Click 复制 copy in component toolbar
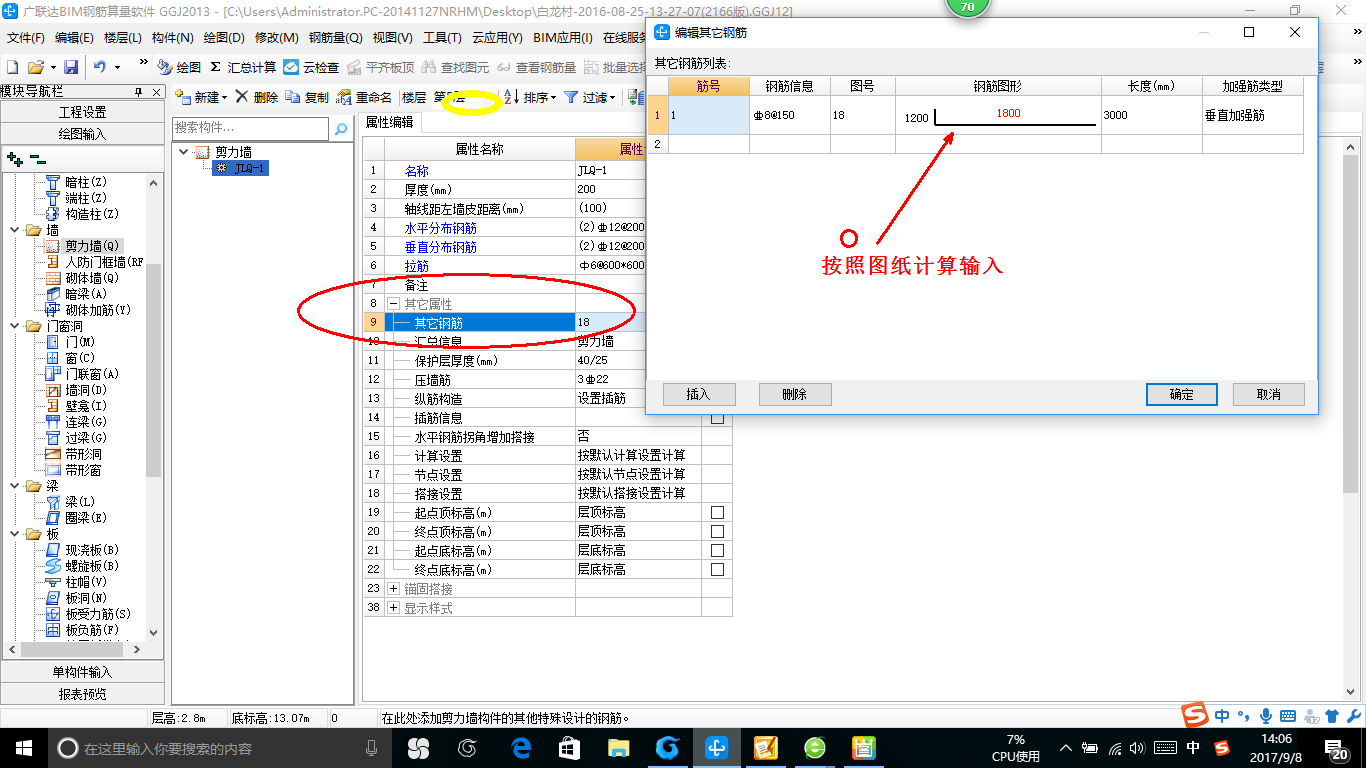The width and height of the screenshot is (1366, 768). point(307,97)
